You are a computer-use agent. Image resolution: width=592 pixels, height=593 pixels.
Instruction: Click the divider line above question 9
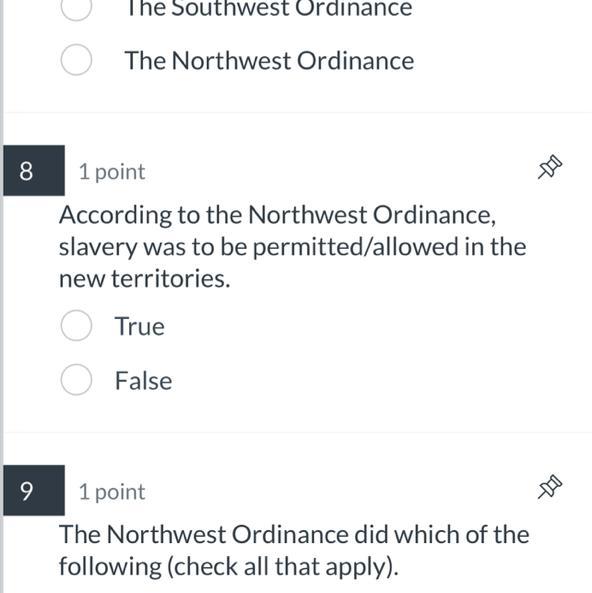pos(298,432)
